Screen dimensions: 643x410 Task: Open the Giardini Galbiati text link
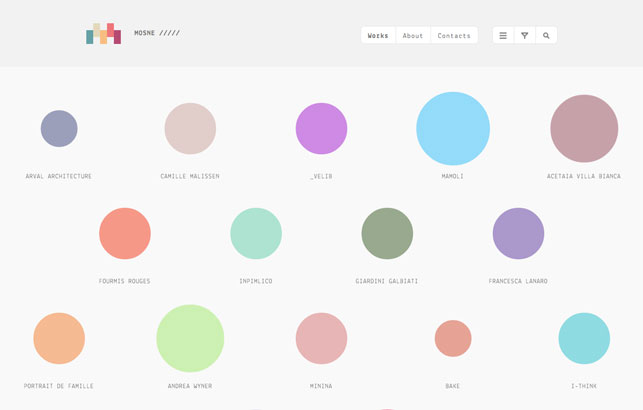pos(387,281)
